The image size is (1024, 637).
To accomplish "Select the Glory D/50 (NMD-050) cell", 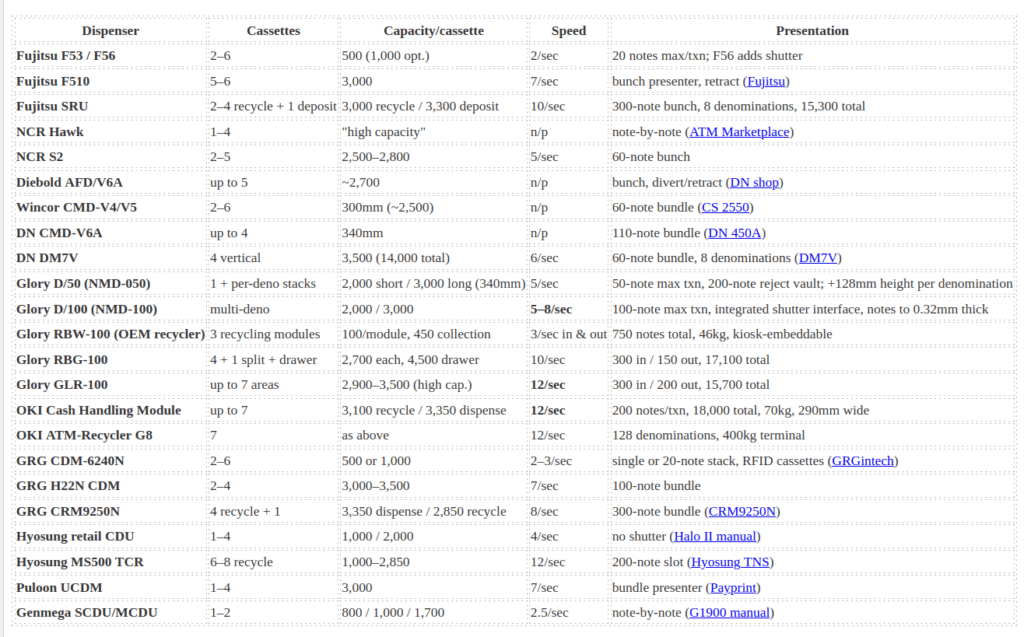I will 110,284.
